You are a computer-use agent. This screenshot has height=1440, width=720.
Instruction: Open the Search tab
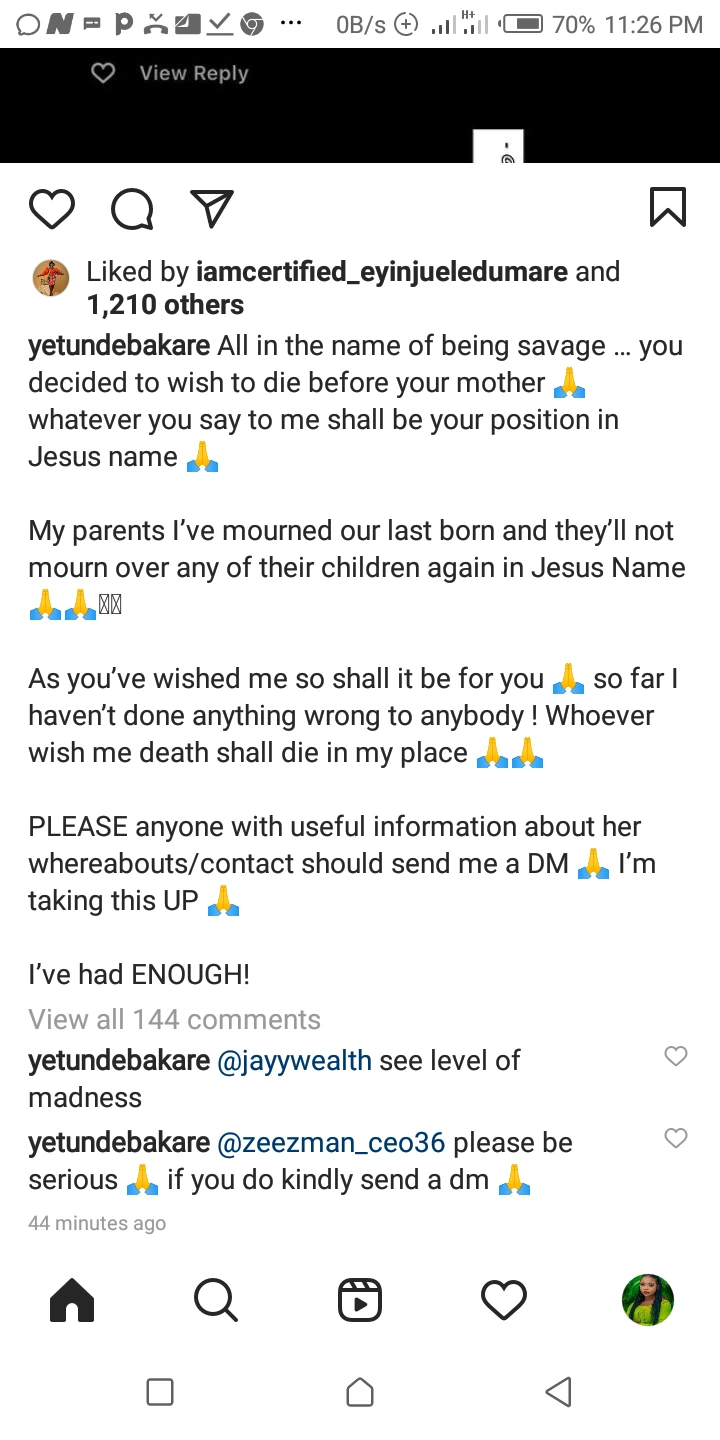(x=215, y=1300)
